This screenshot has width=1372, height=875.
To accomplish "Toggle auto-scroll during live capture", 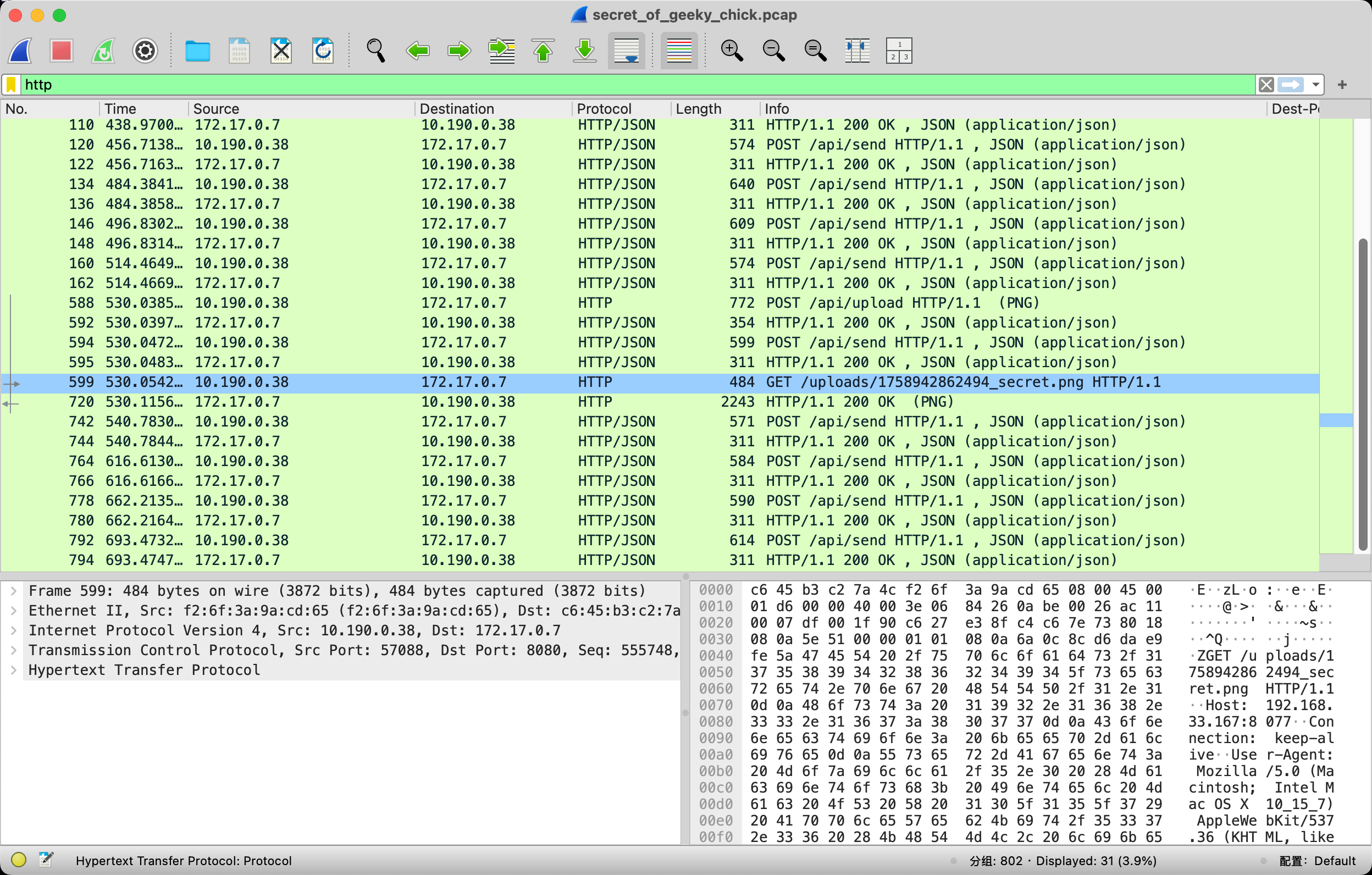I will (626, 51).
